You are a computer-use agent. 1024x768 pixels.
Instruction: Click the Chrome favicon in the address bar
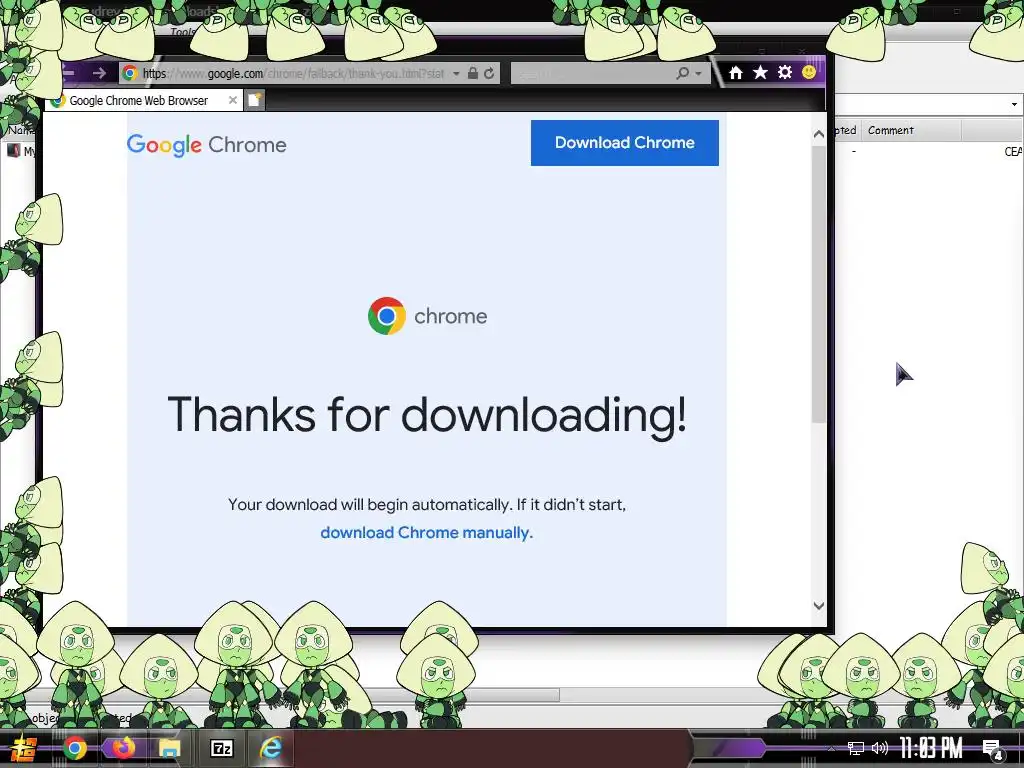(x=130, y=73)
